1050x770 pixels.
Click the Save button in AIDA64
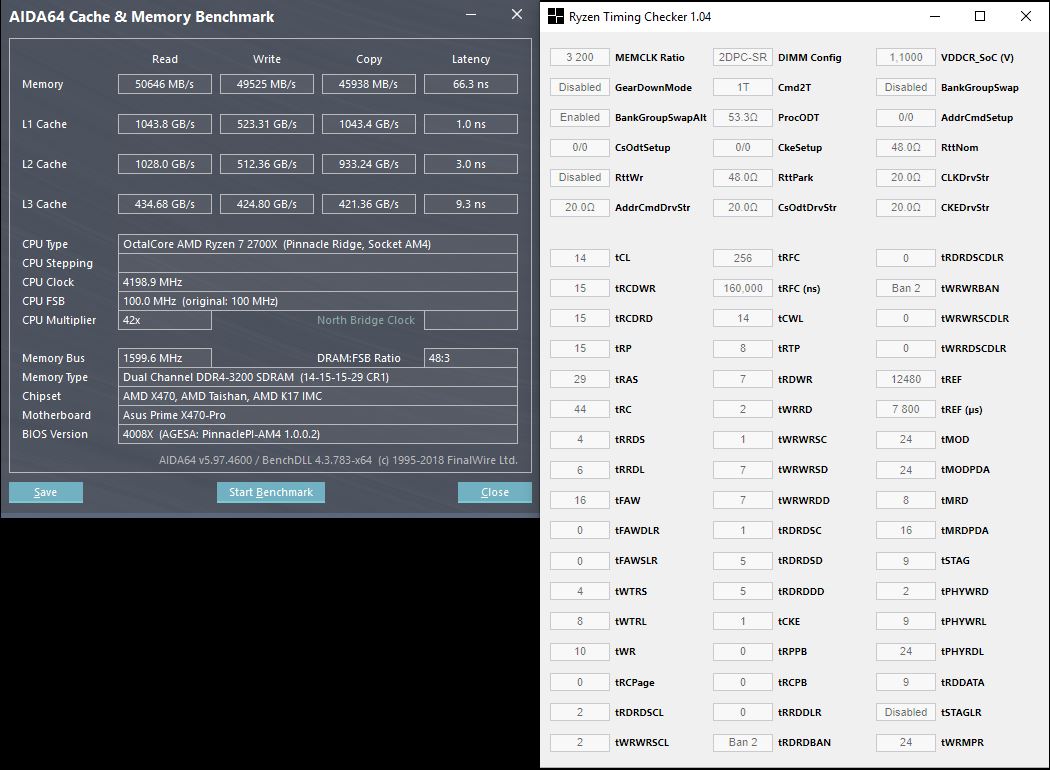coord(46,492)
